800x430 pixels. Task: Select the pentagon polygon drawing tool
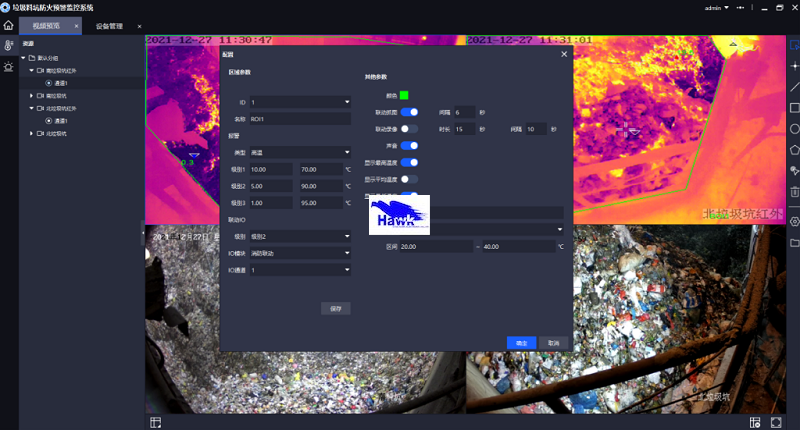tap(794, 150)
